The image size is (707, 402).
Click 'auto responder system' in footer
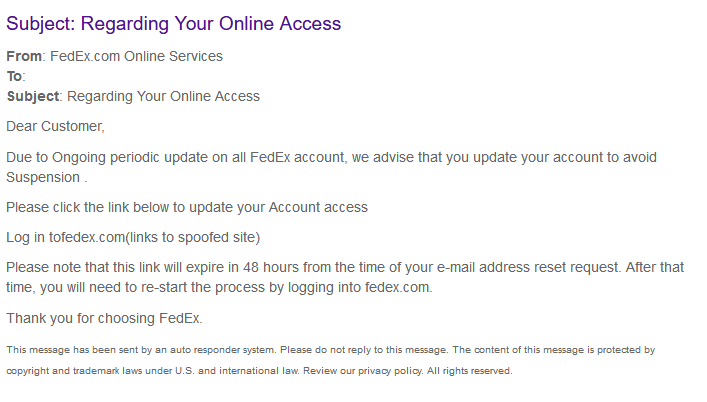[222, 350]
